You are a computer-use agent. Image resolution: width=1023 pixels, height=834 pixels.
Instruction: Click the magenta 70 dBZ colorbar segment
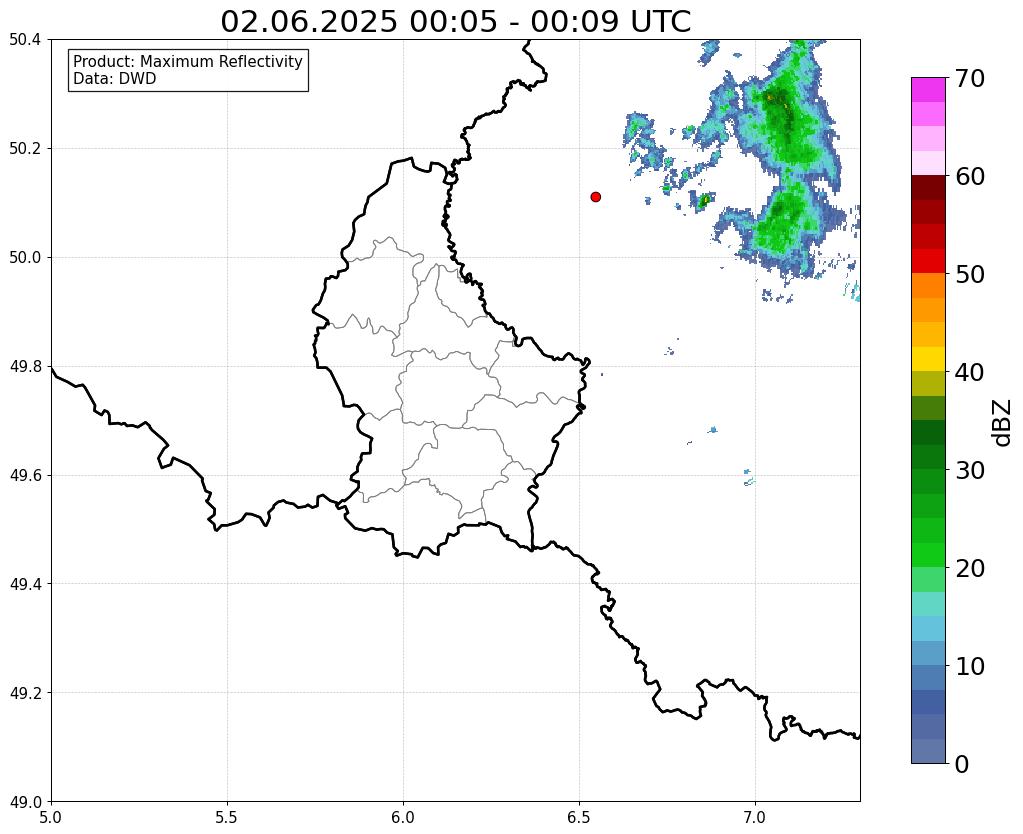928,89
